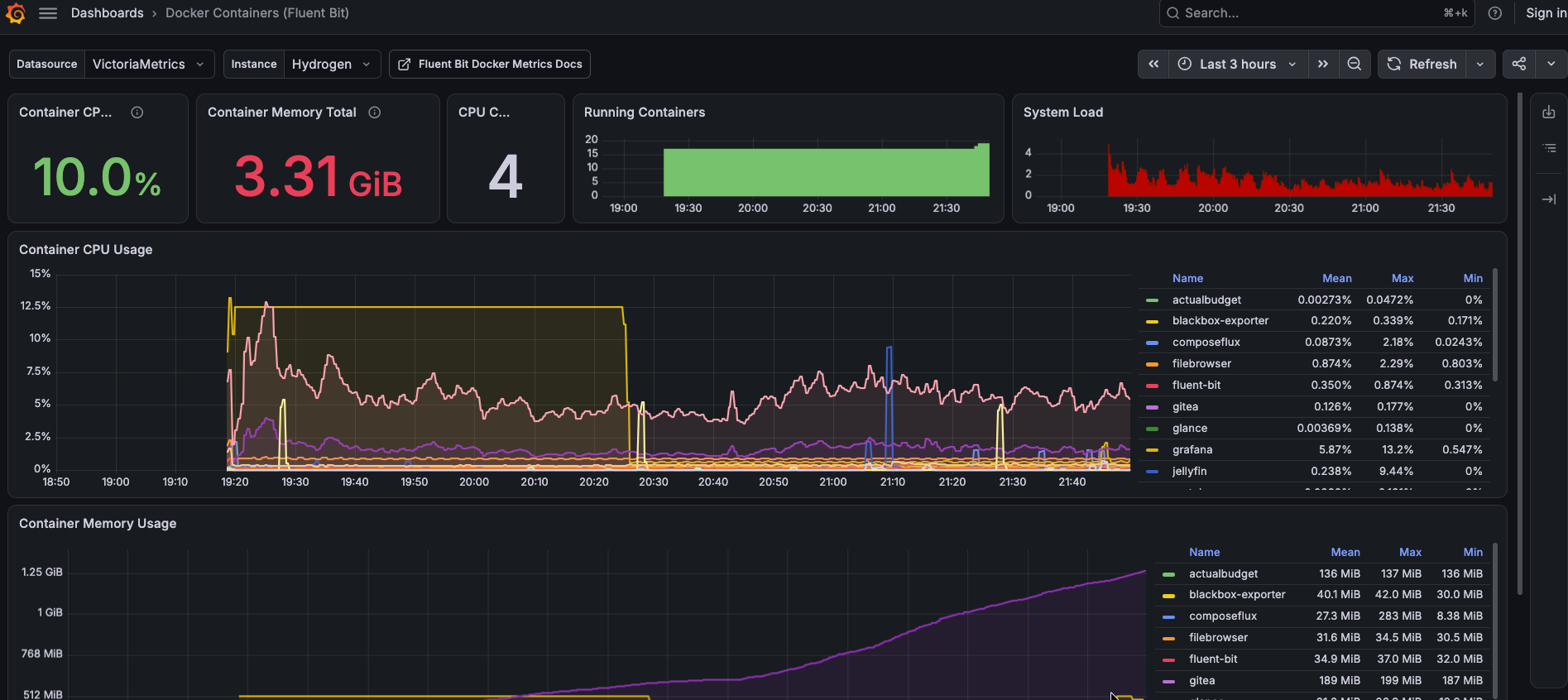The image size is (1568, 700).
Task: Click Container CPU Usage panel title
Action: pos(86,250)
